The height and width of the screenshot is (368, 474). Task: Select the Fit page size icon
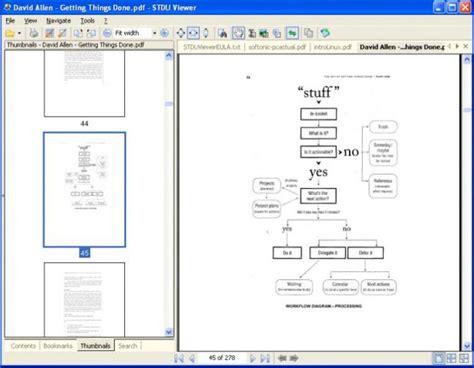coord(180,33)
